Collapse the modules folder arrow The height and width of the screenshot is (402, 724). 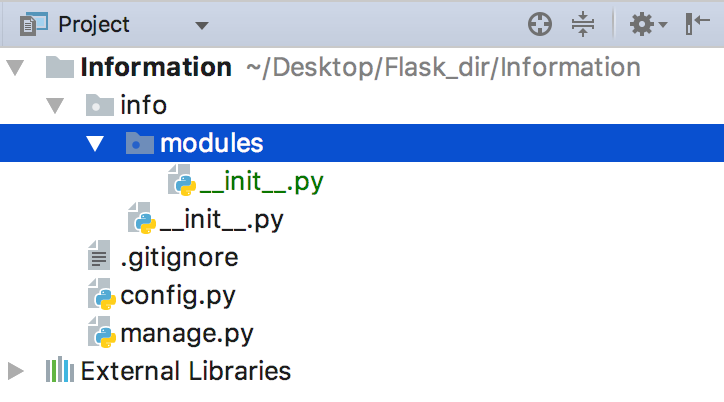click(95, 143)
